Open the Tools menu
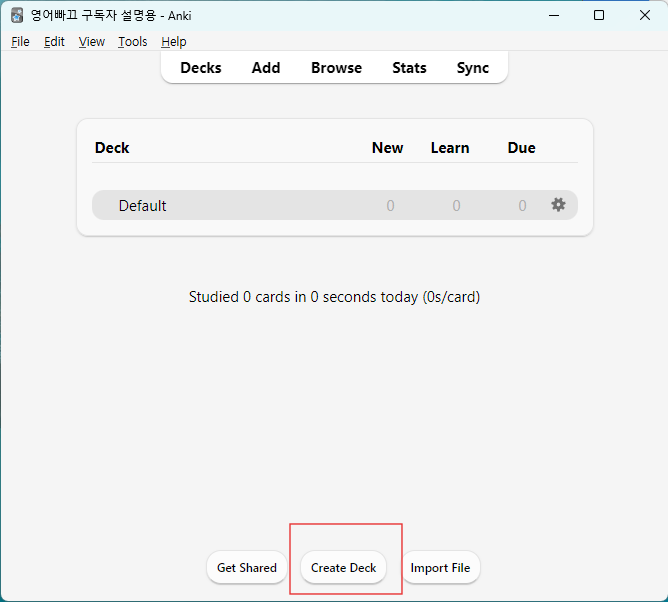The image size is (668, 602). tap(132, 42)
